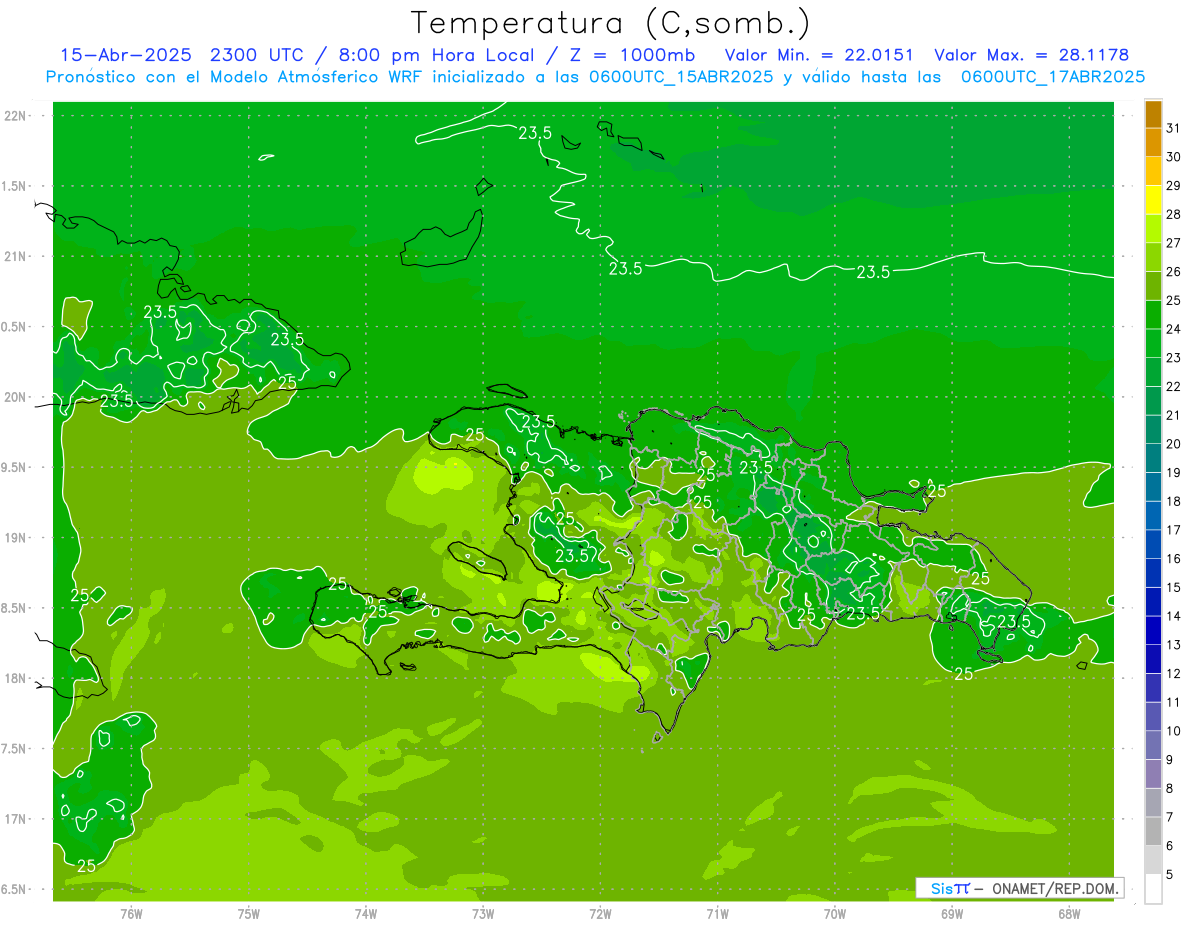Click the "22N" latitude axis label

click(15, 115)
